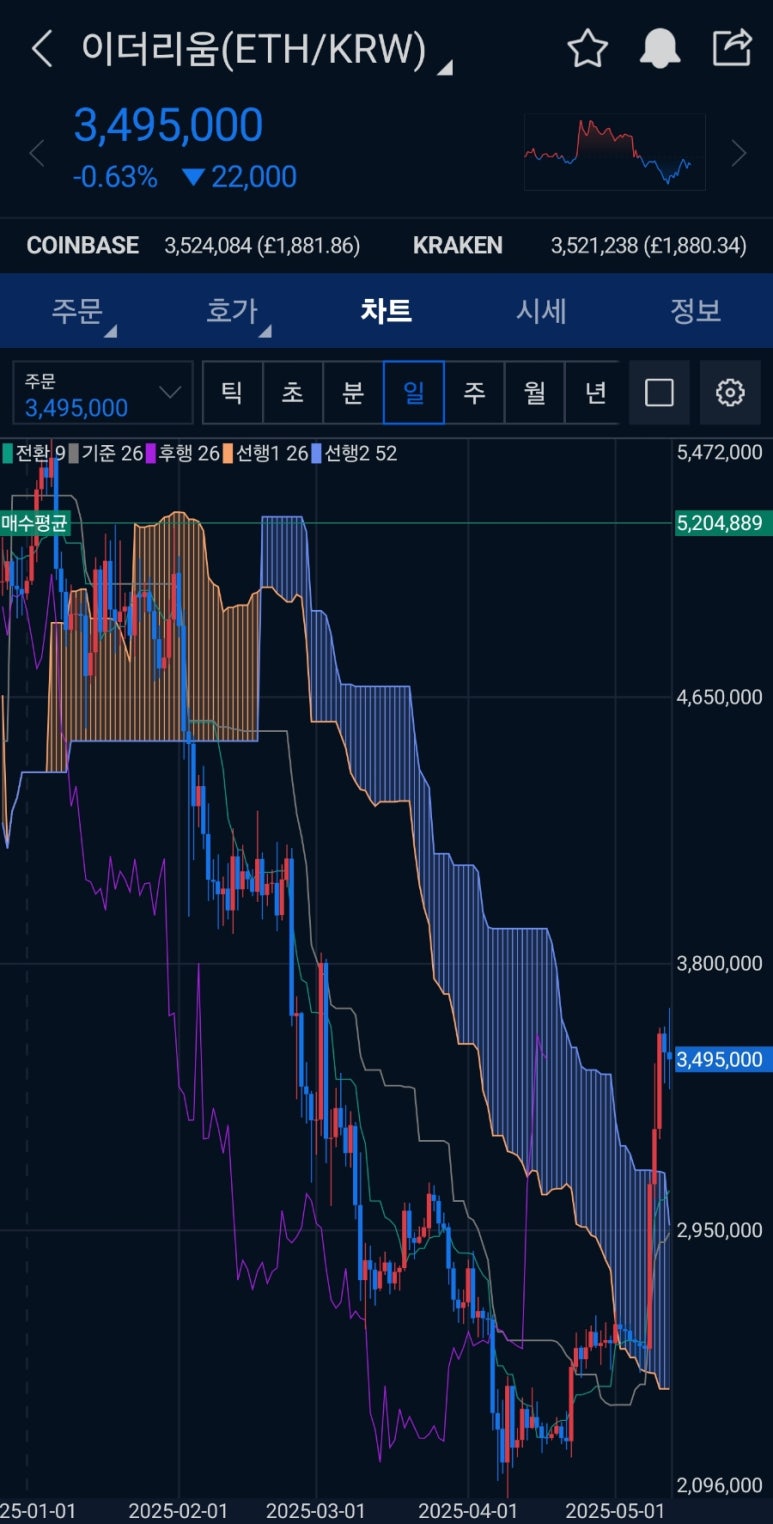Tap the 선행1 26 indicator legend
This screenshot has width=773, height=1524.
(265, 453)
